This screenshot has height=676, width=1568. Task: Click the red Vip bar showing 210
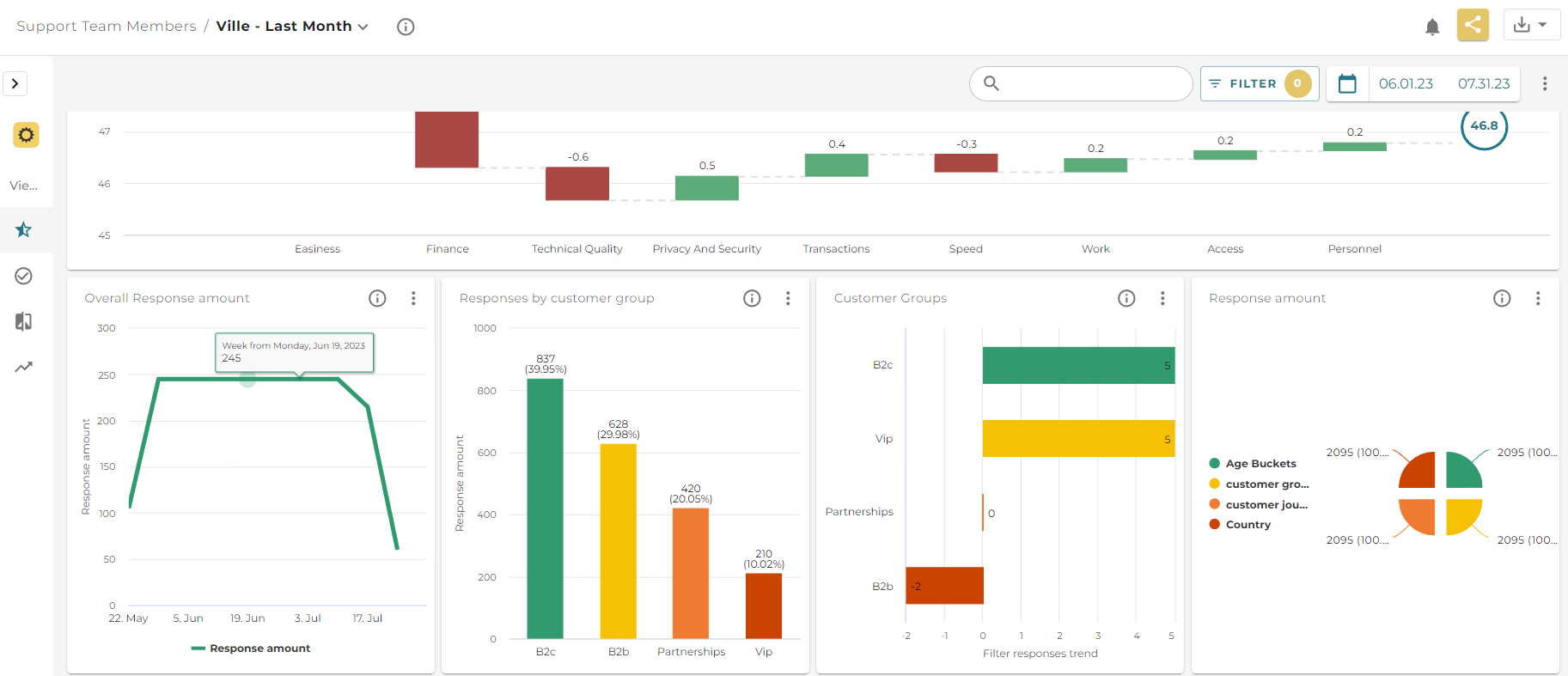[764, 606]
